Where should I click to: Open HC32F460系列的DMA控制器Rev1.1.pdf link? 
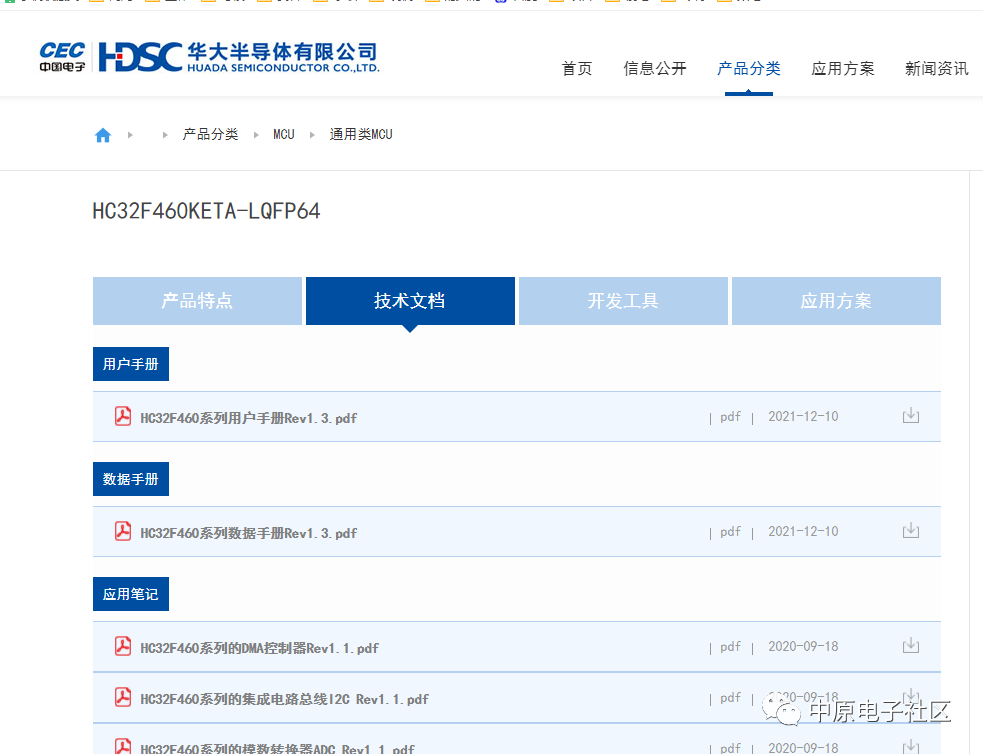(x=260, y=648)
